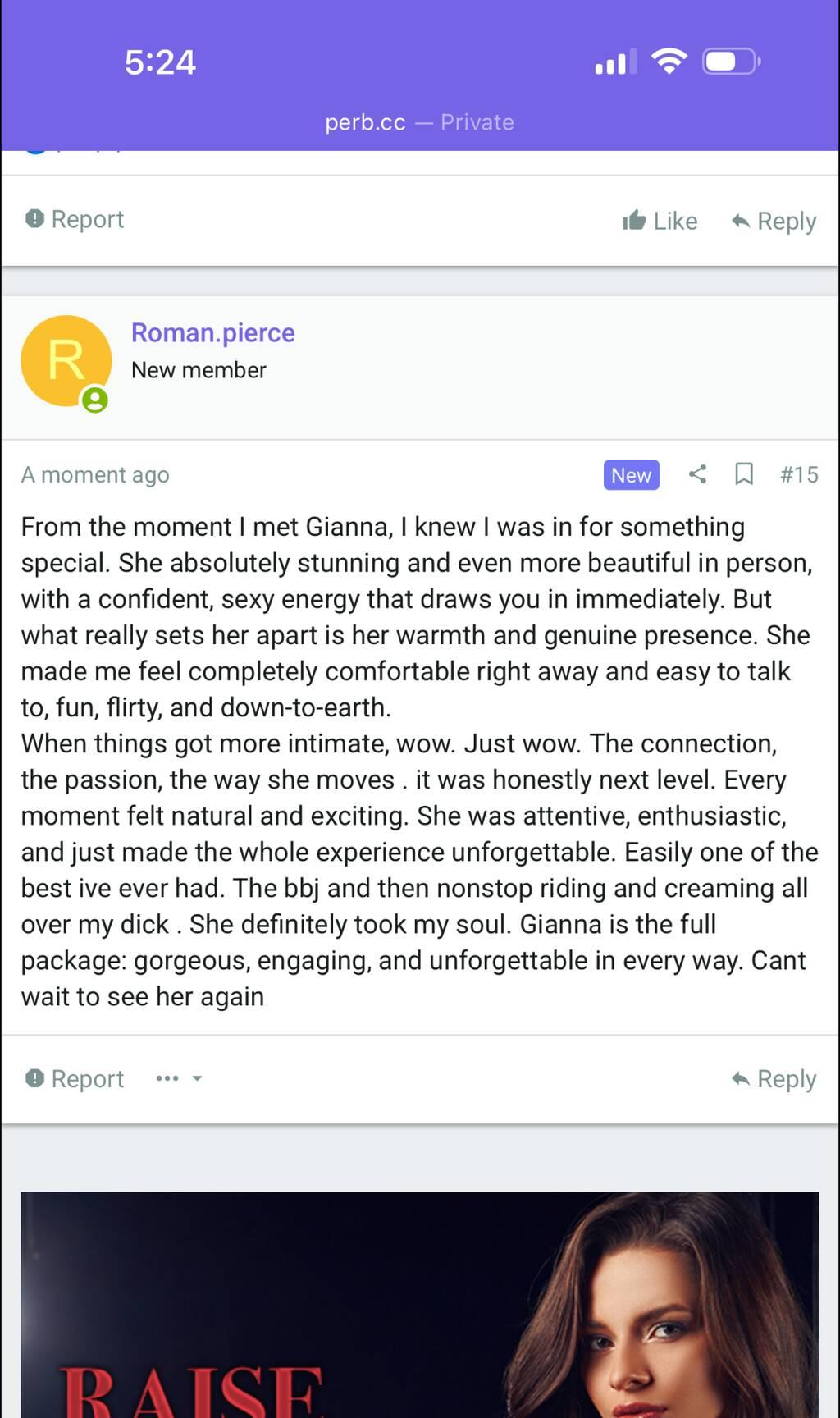Image resolution: width=840 pixels, height=1418 pixels.
Task: Tap the battery indicator icon
Action: (732, 62)
